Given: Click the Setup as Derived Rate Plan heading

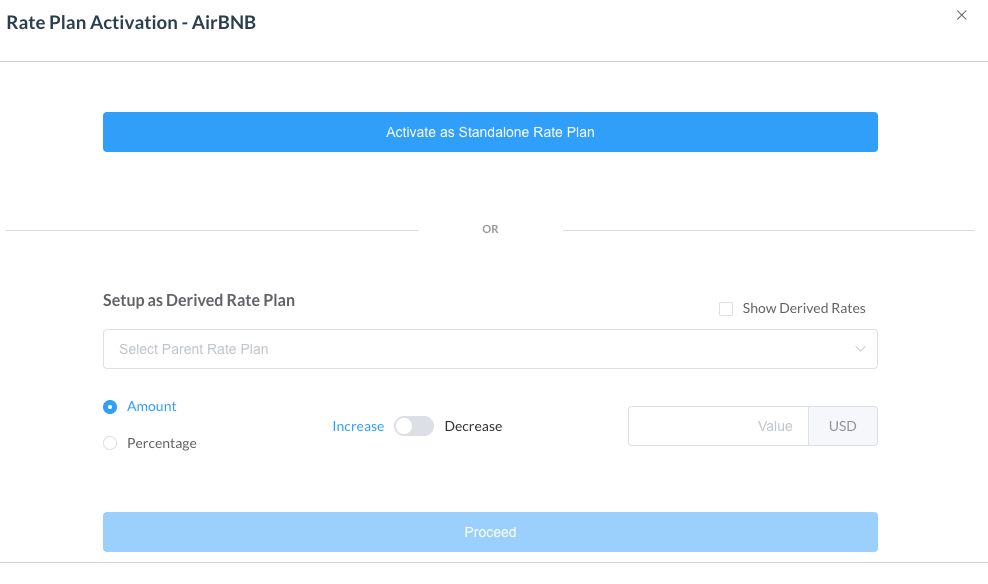Looking at the screenshot, I should click(x=199, y=300).
